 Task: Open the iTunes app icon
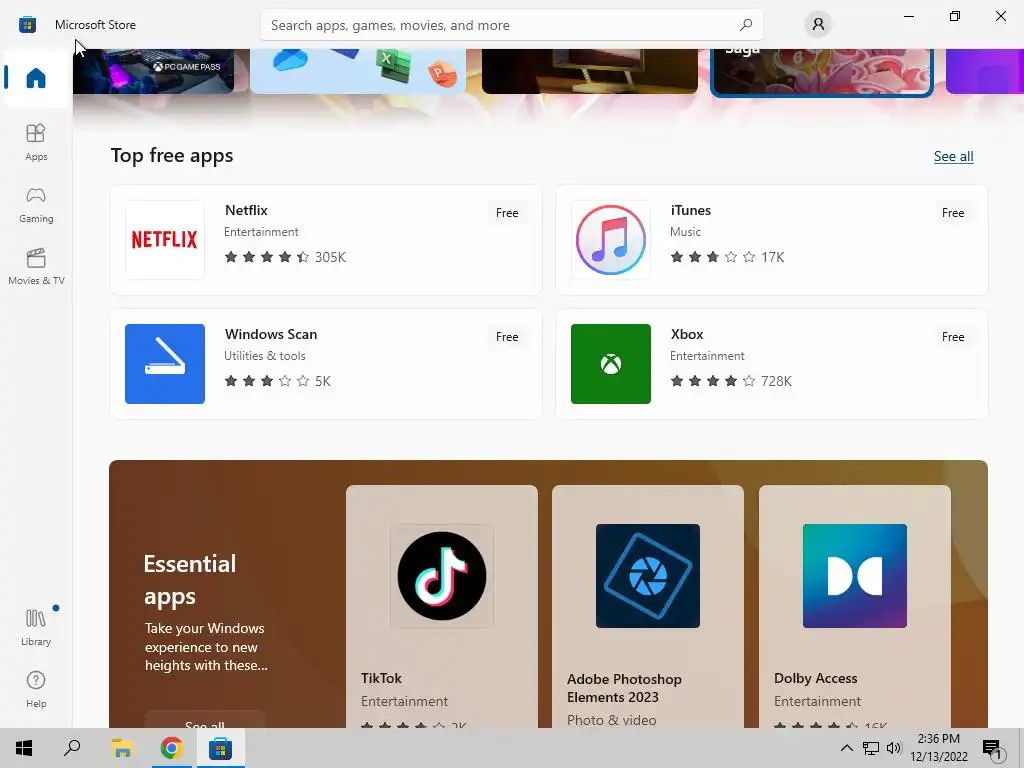tap(611, 240)
